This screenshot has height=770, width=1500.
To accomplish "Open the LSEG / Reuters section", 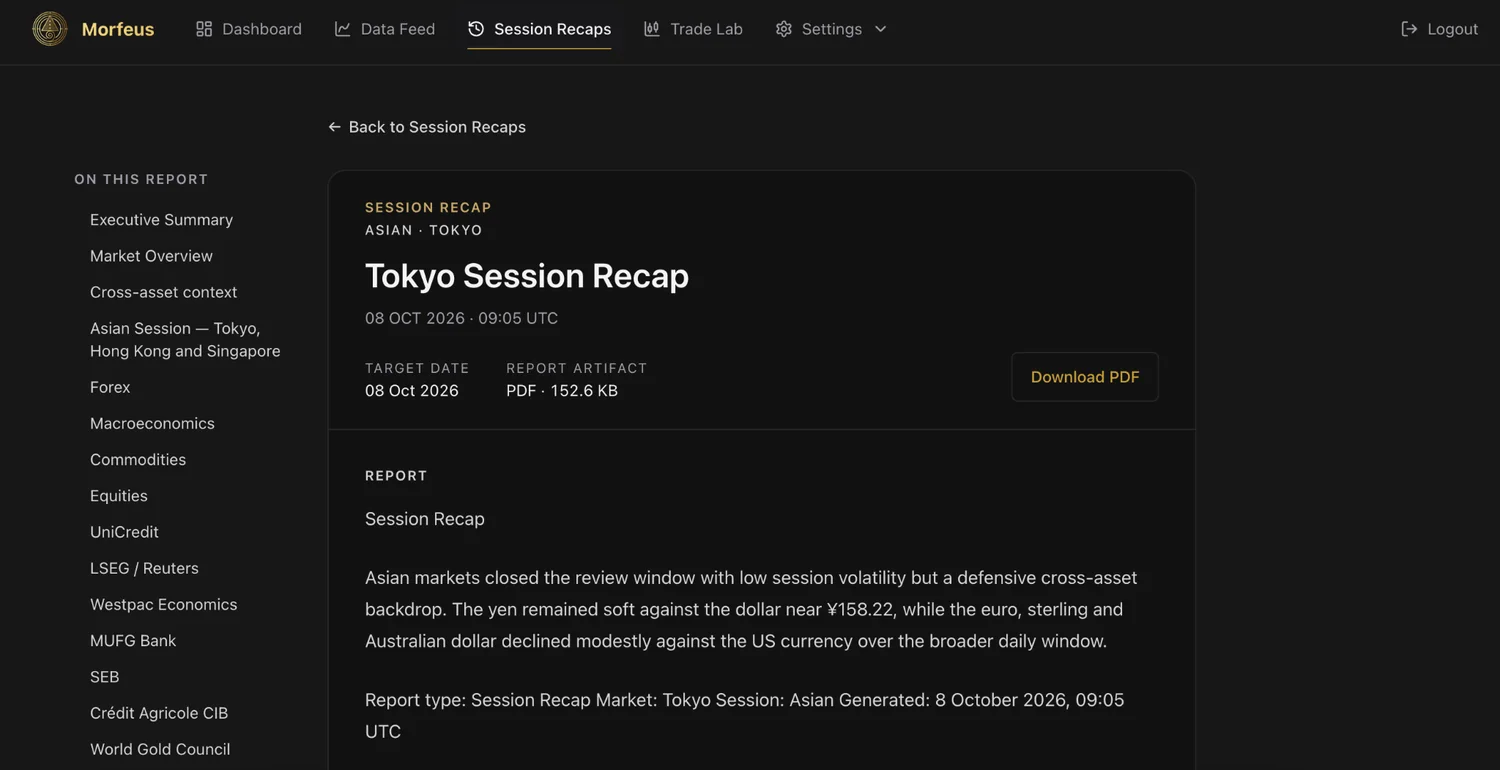I will click(x=145, y=568).
